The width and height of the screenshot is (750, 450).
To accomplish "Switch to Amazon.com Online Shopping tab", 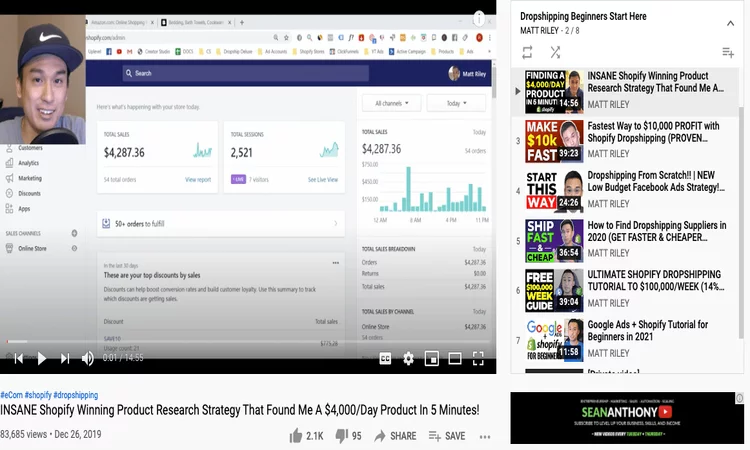I will pyautogui.click(x=118, y=22).
